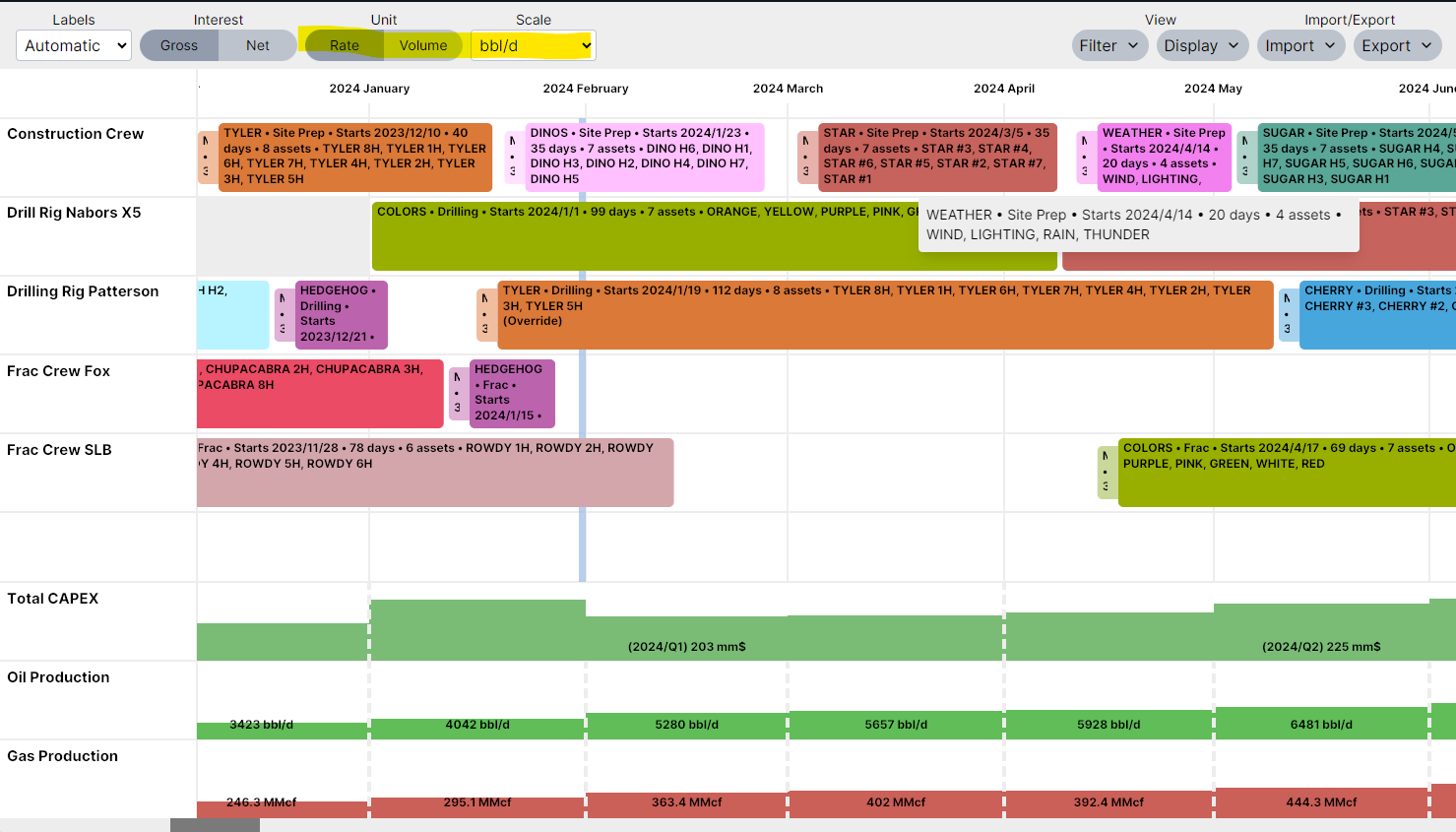Viewport: 1456px width, 832px height.
Task: Toggle interest to Gross
Action: click(179, 45)
